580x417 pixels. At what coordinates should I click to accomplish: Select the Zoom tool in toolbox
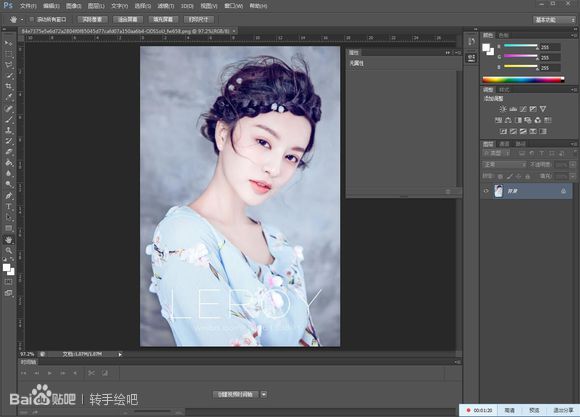(9, 250)
